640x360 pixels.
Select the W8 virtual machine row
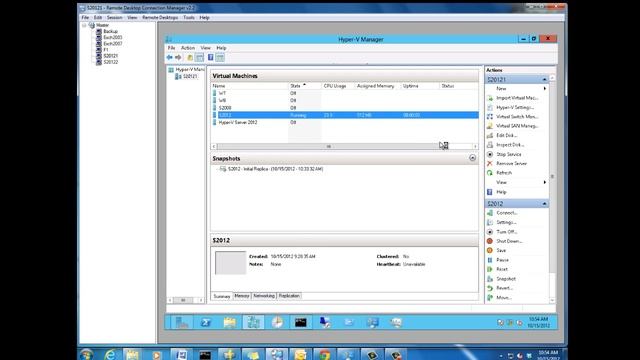coord(345,101)
